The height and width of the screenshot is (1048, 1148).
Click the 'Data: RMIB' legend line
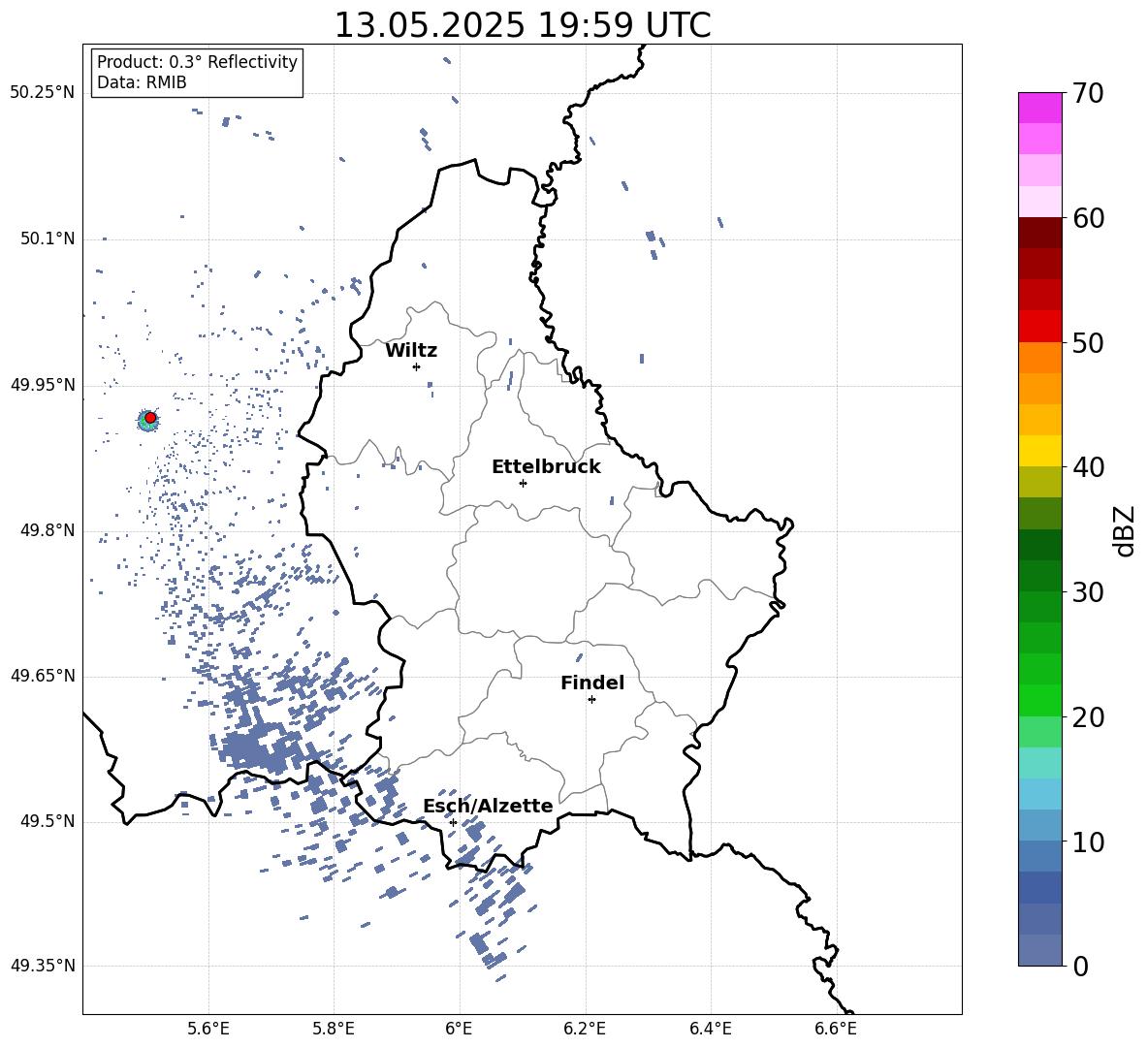pyautogui.click(x=142, y=82)
